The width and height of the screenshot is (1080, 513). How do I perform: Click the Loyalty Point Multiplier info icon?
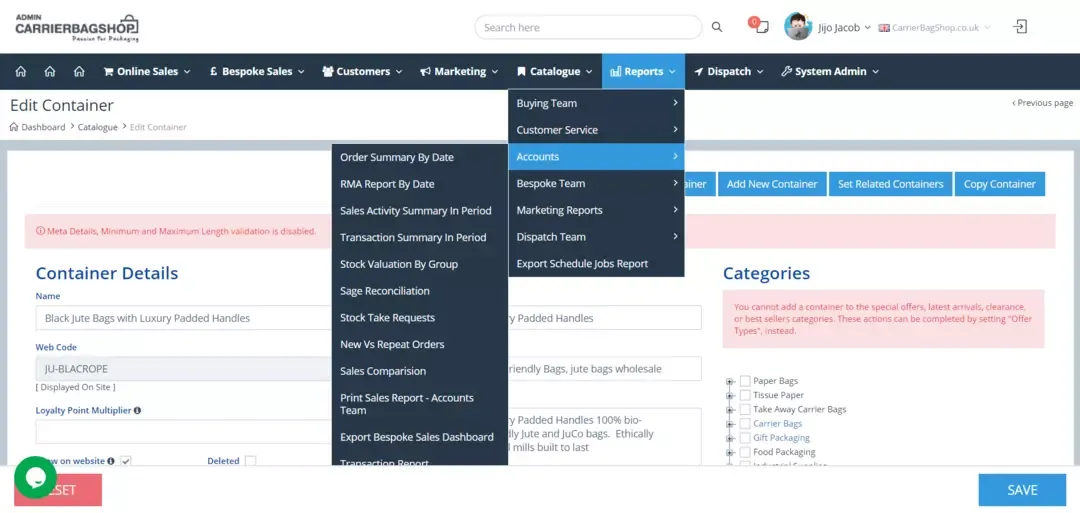tap(137, 410)
